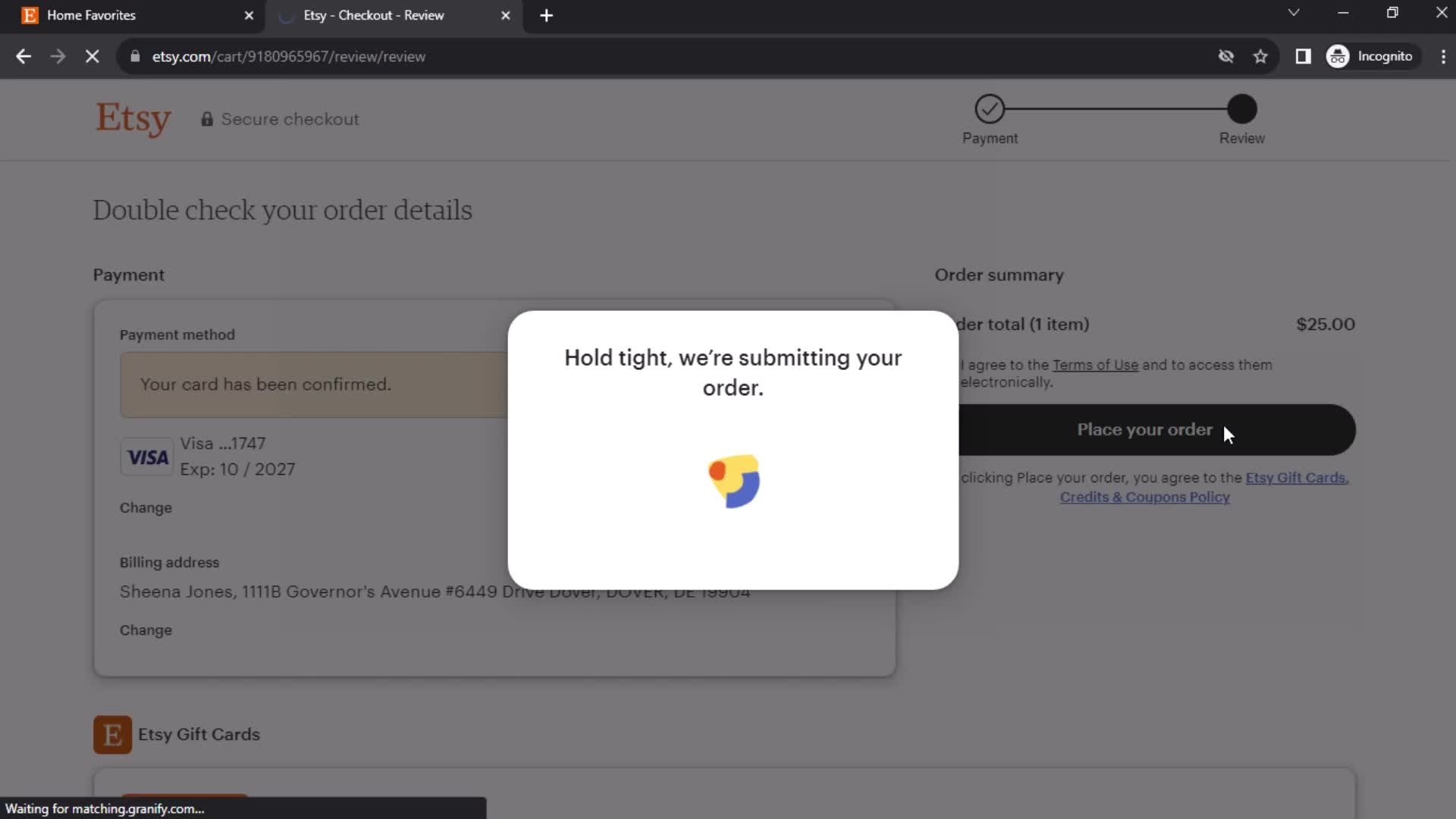Click the new tab plus button
Screen dimensions: 1456x819
[x=546, y=15]
